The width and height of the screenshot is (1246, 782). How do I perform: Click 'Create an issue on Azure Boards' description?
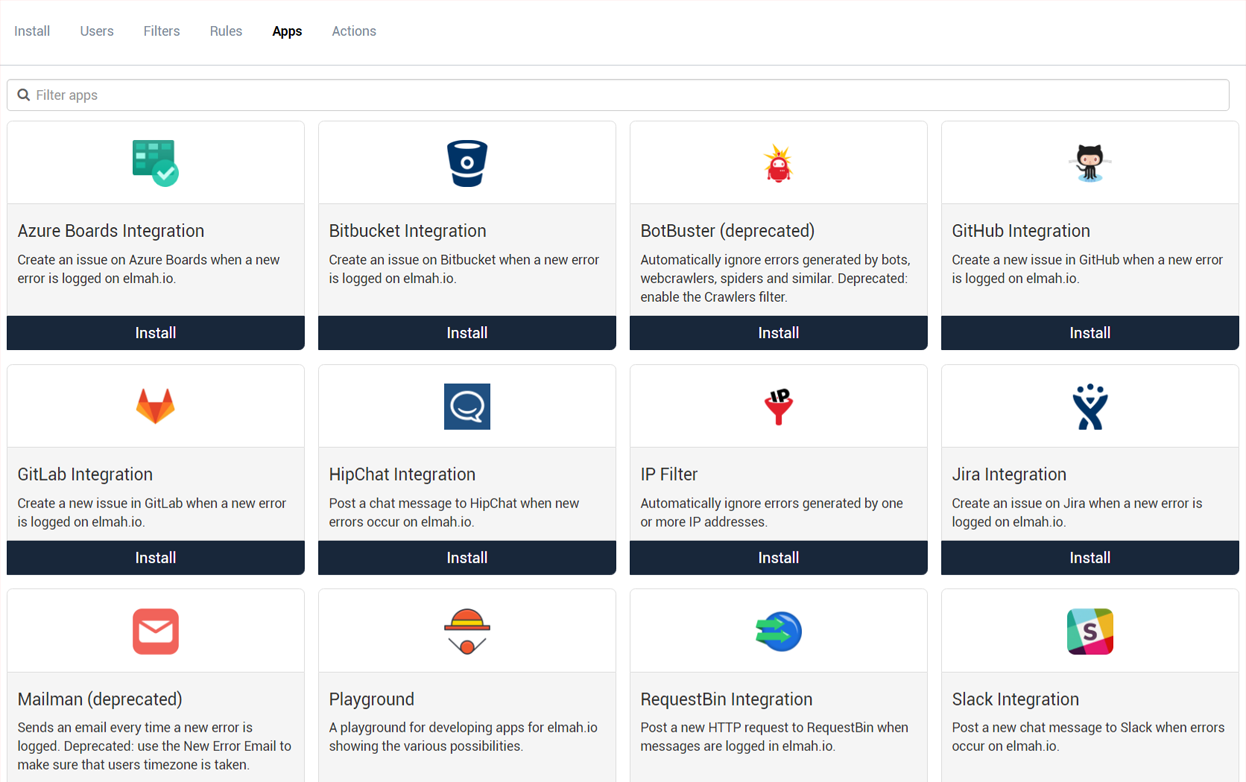pos(149,269)
